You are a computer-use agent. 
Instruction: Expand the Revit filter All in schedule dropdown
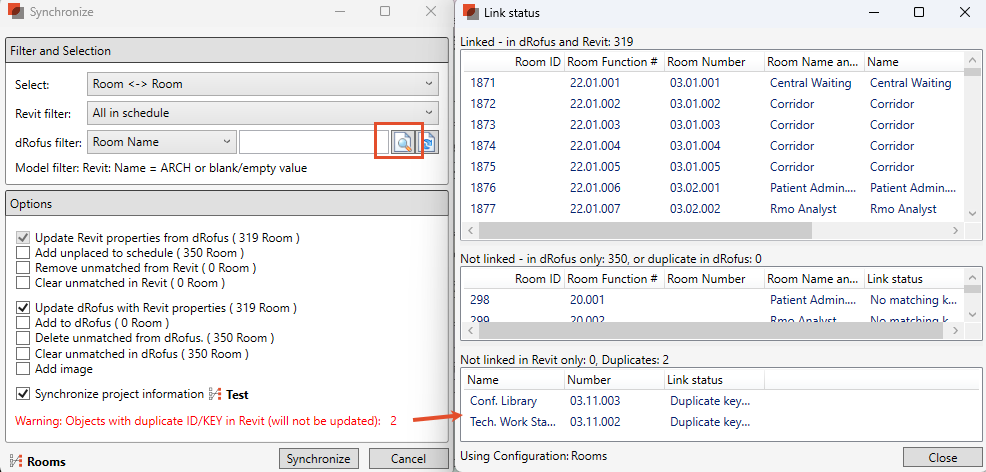pyautogui.click(x=263, y=113)
